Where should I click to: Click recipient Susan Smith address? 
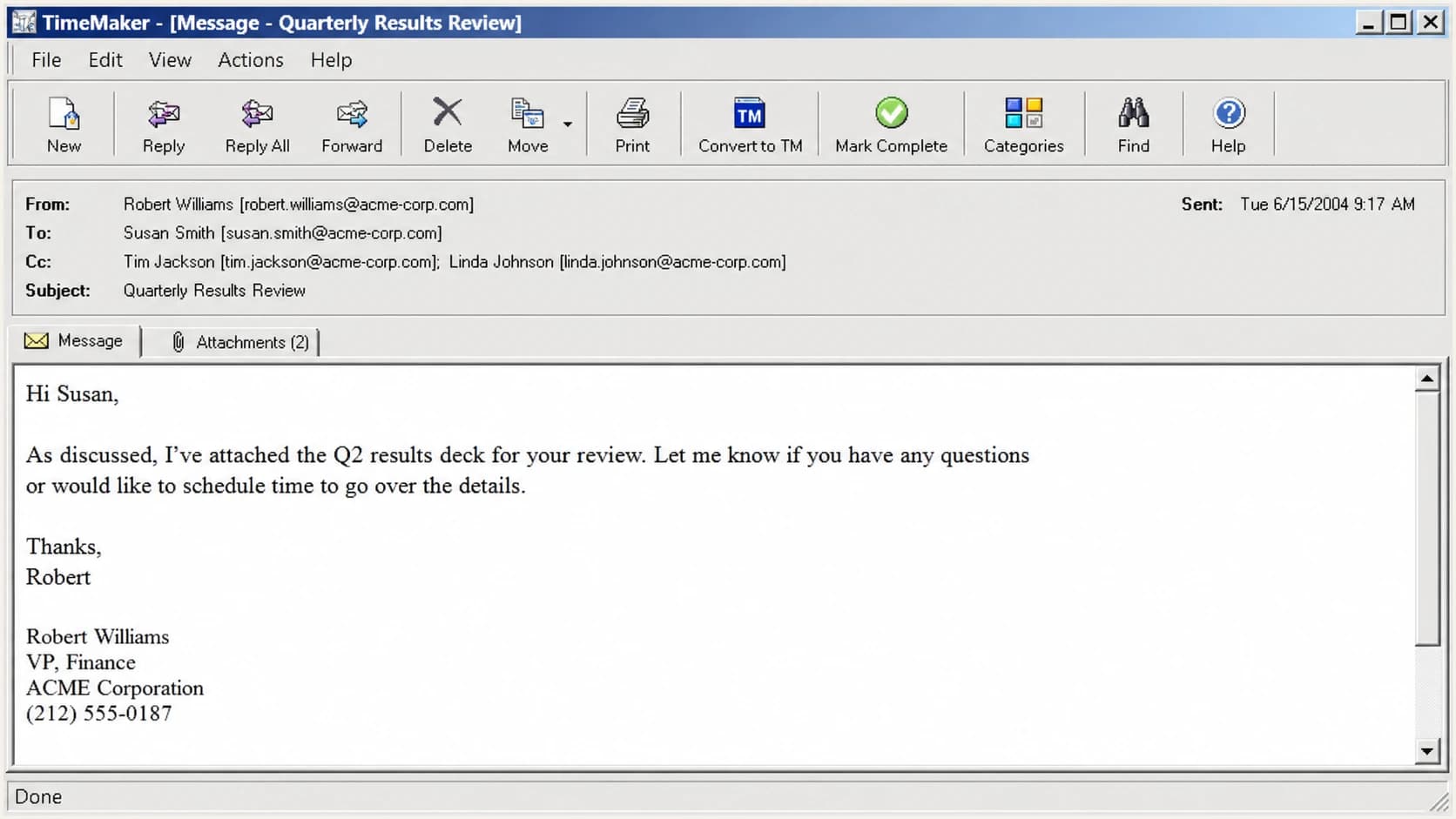331,232
